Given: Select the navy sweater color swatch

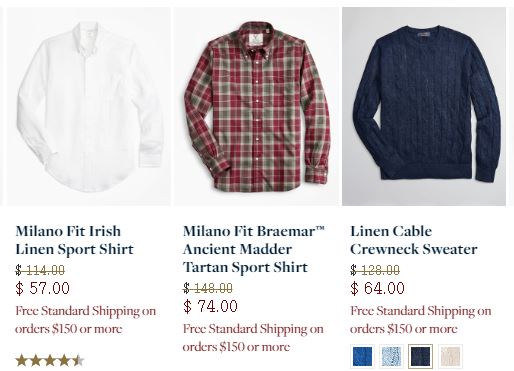Looking at the screenshot, I should point(420,356).
